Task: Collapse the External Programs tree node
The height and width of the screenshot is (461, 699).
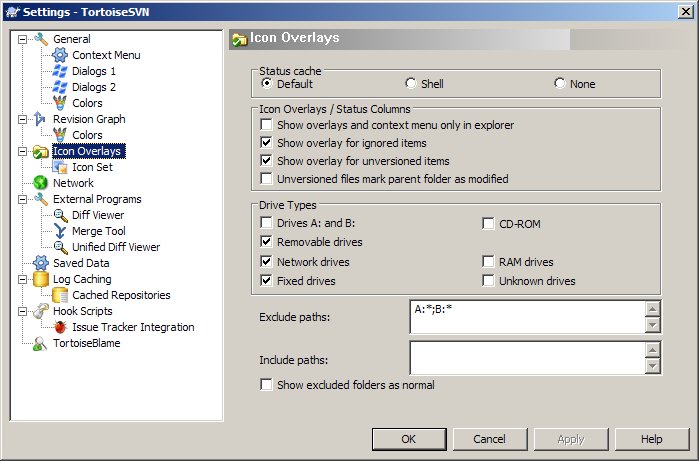Action: (x=22, y=199)
